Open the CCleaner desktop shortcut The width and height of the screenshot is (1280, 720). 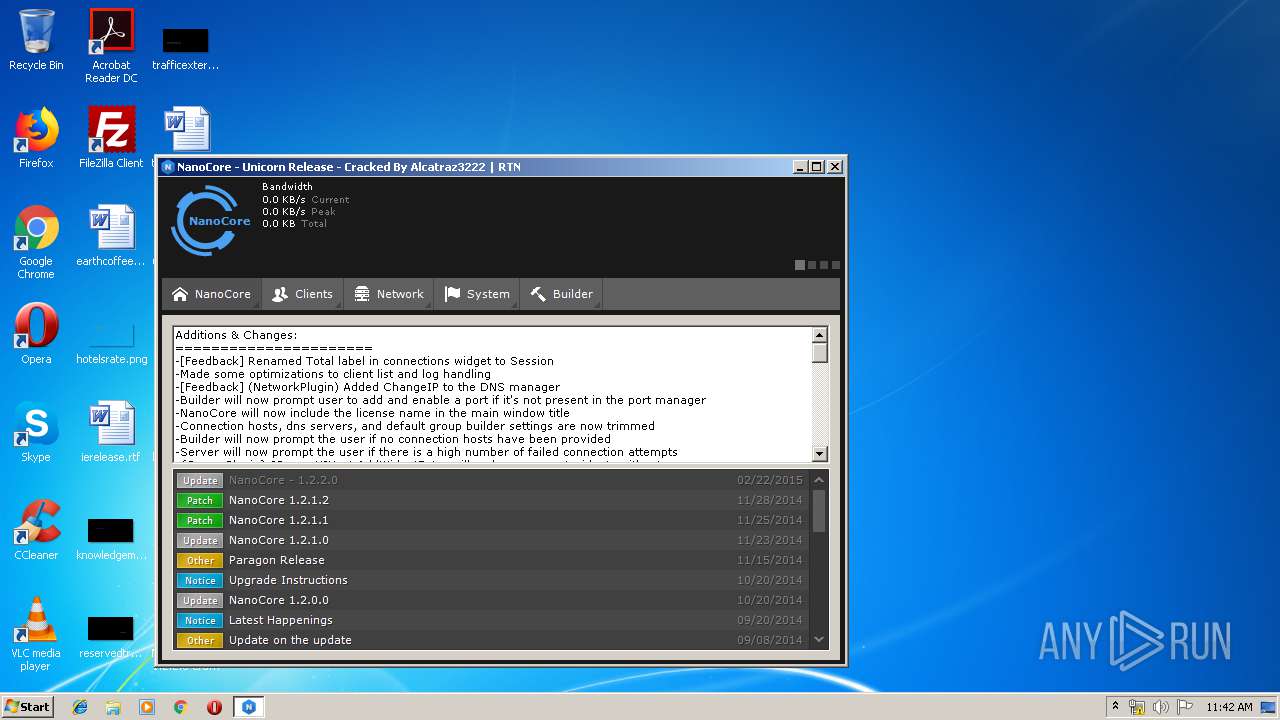(x=36, y=529)
